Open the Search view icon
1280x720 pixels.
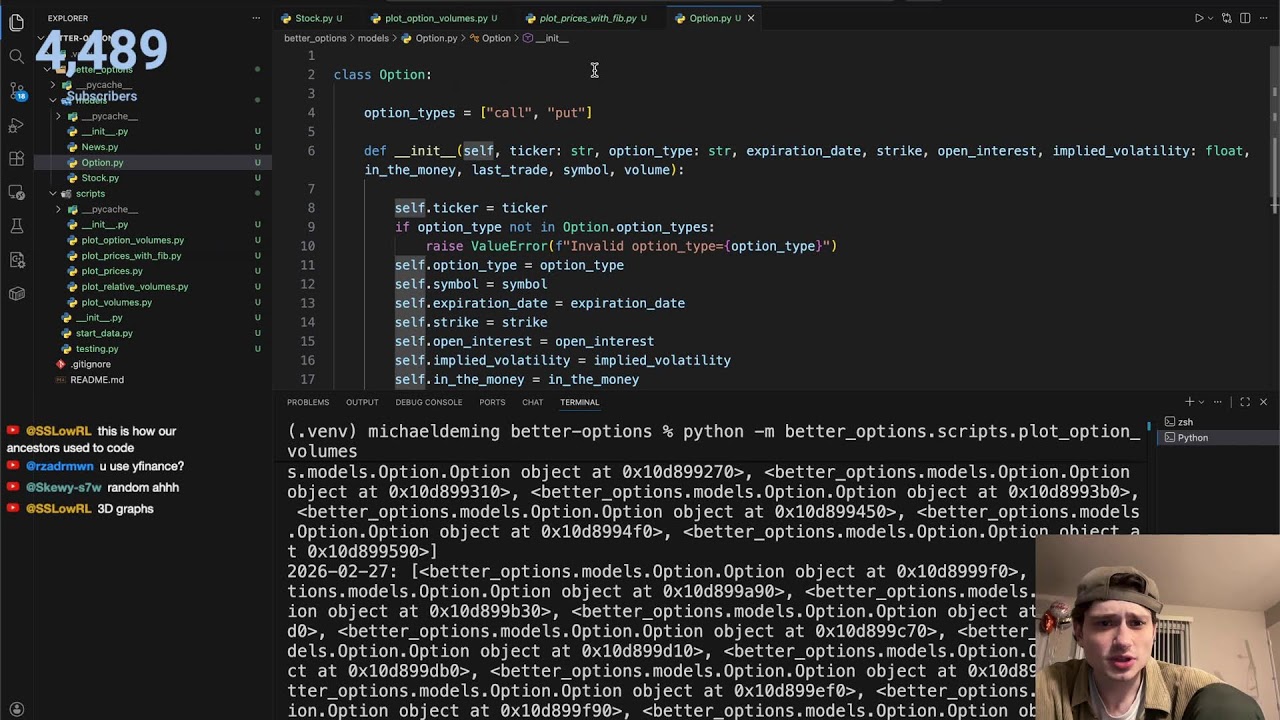pos(16,57)
